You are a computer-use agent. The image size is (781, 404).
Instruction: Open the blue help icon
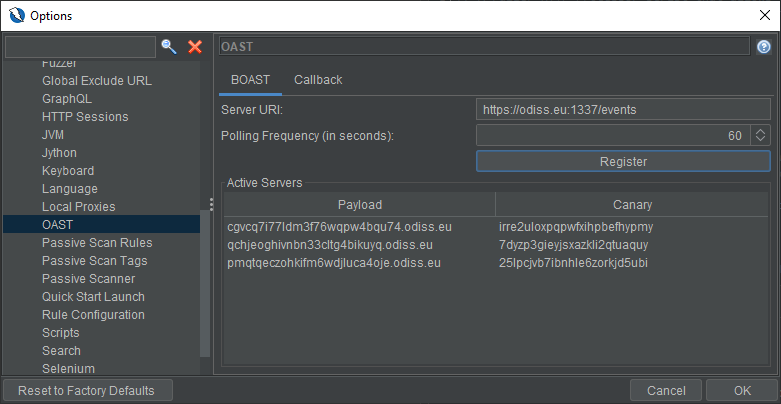point(764,47)
